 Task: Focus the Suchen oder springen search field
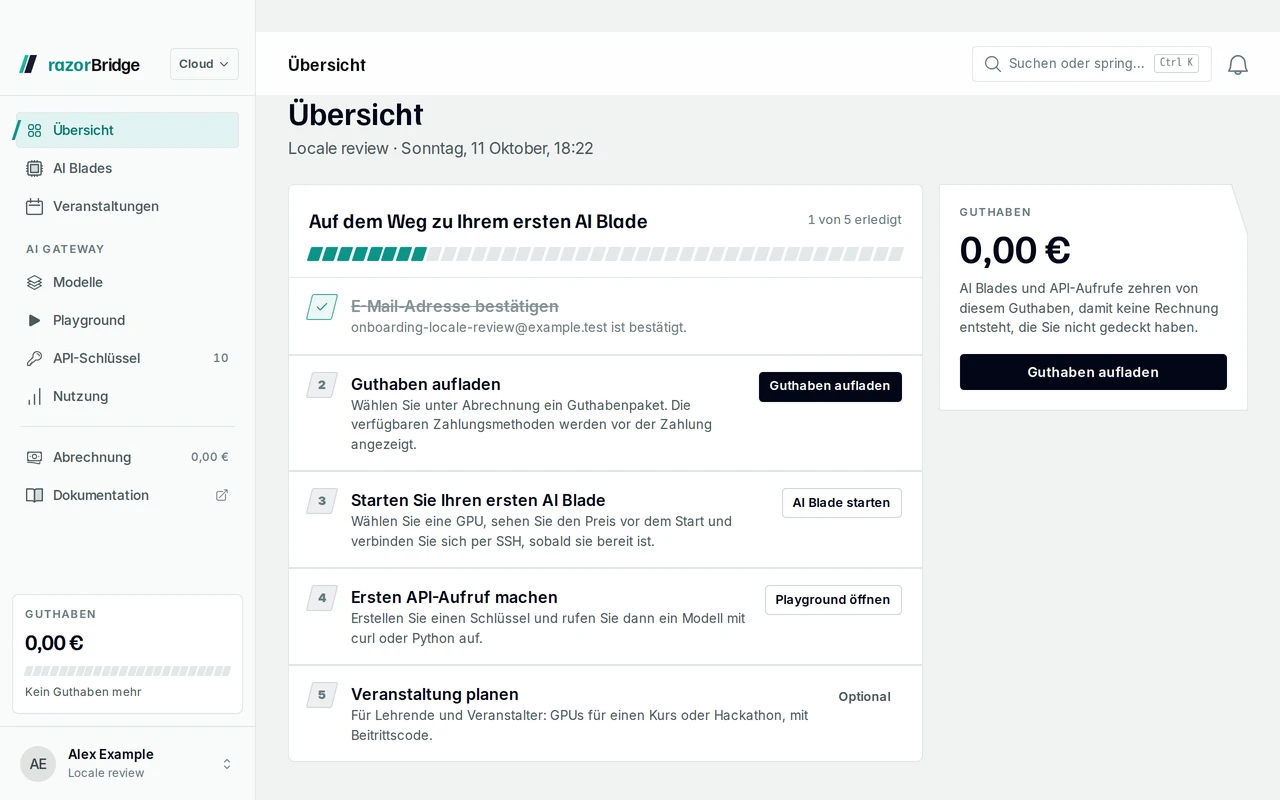click(x=1092, y=64)
